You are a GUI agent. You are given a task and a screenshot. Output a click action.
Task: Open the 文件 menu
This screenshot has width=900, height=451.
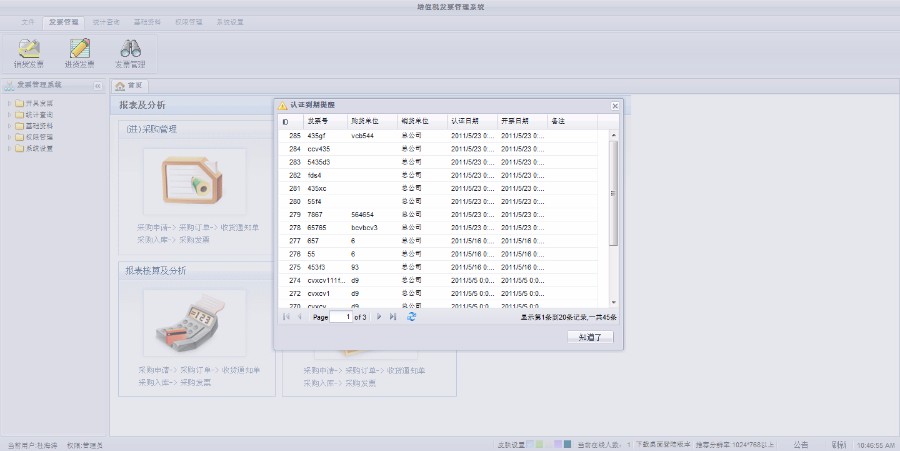pyautogui.click(x=28, y=21)
